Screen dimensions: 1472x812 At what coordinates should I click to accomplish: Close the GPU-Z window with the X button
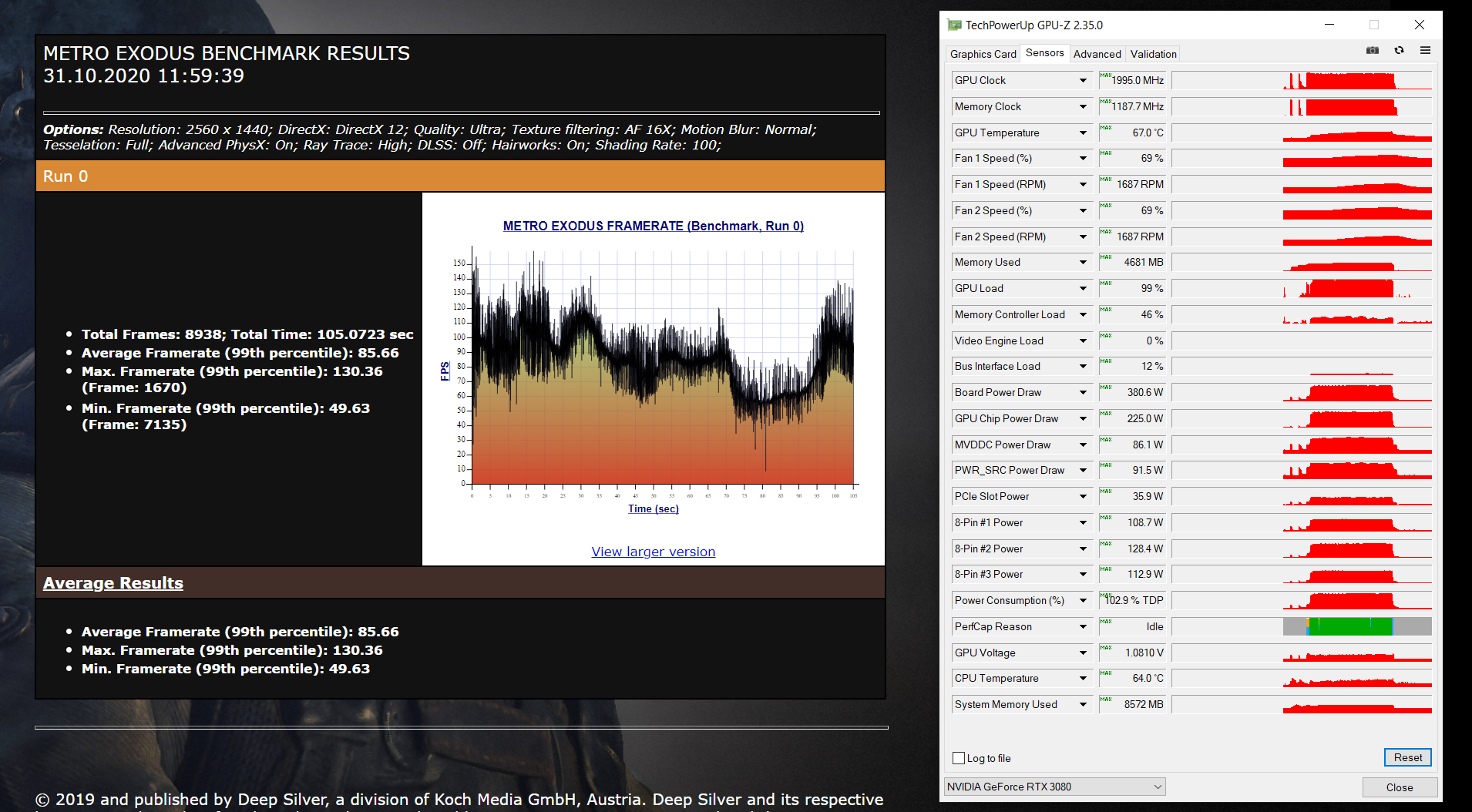(x=1419, y=25)
